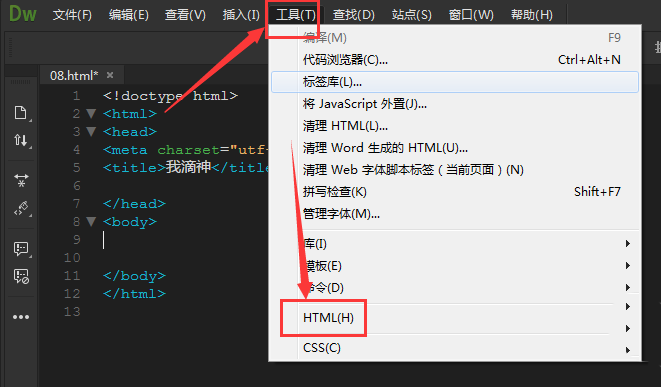Click the apply comment icon in the sidebar
The image size is (661, 387).
[x=21, y=249]
